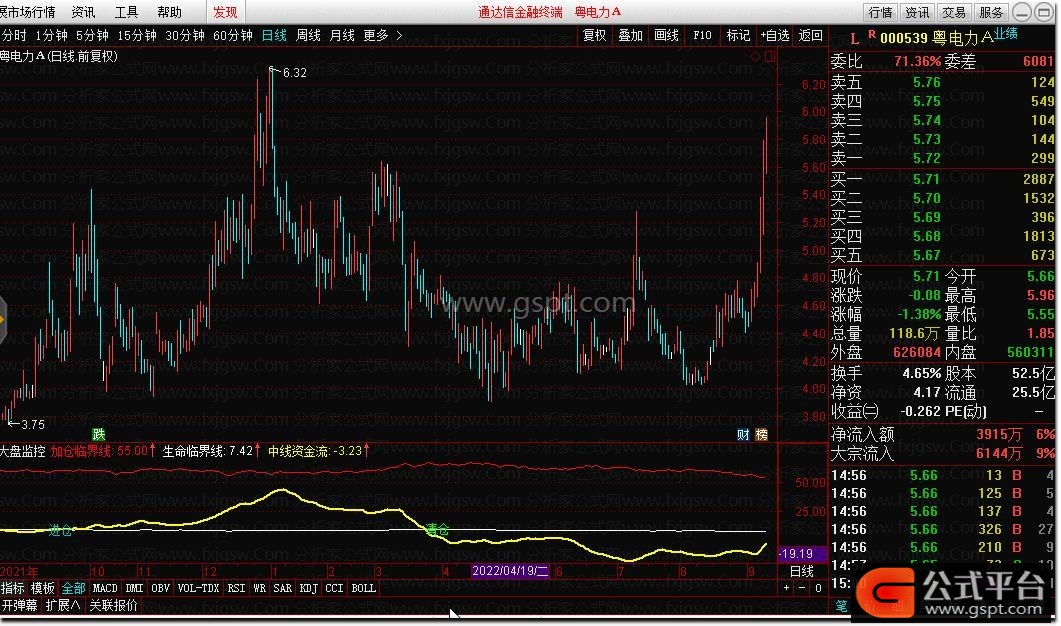Open the 市场行情 menu
The height and width of the screenshot is (626, 1061).
(28, 12)
